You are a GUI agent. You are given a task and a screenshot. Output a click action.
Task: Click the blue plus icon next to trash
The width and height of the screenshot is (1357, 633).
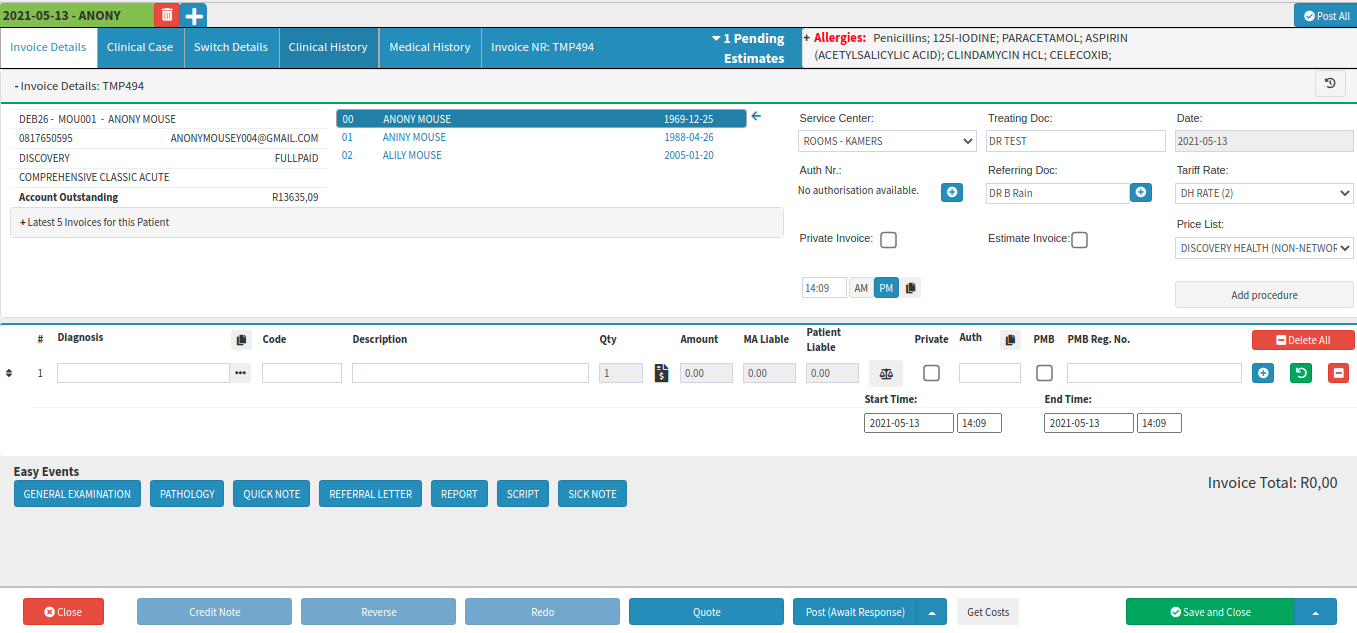195,15
